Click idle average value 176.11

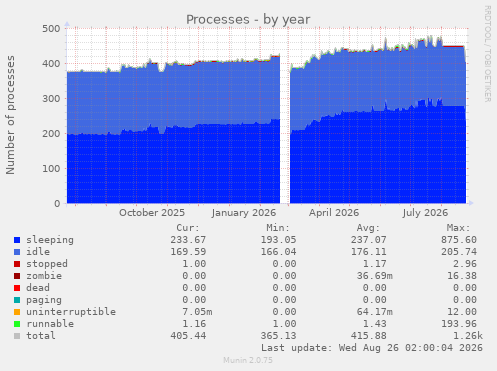tap(368, 252)
